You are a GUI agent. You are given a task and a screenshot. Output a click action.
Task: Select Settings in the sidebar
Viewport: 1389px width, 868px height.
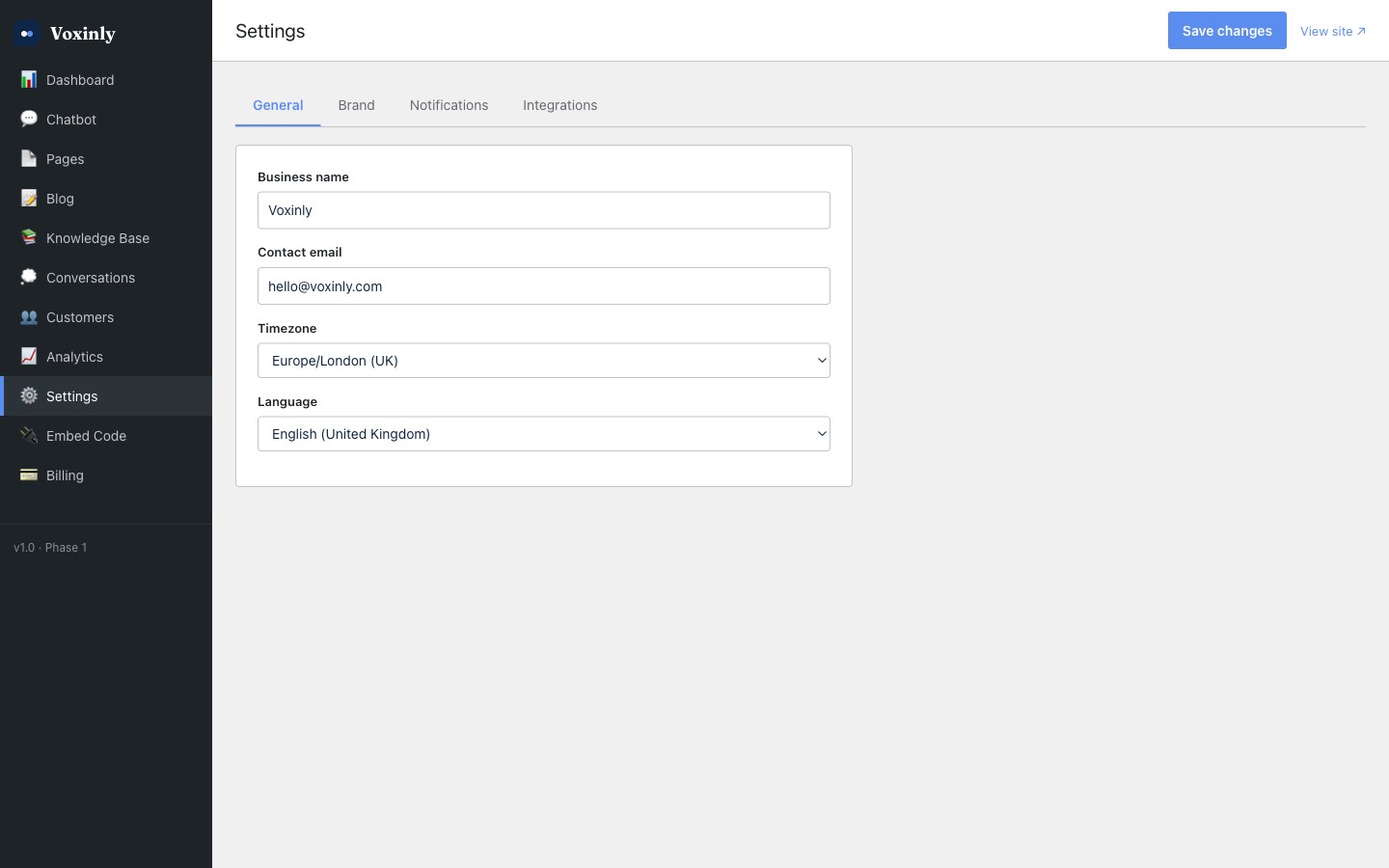106,396
